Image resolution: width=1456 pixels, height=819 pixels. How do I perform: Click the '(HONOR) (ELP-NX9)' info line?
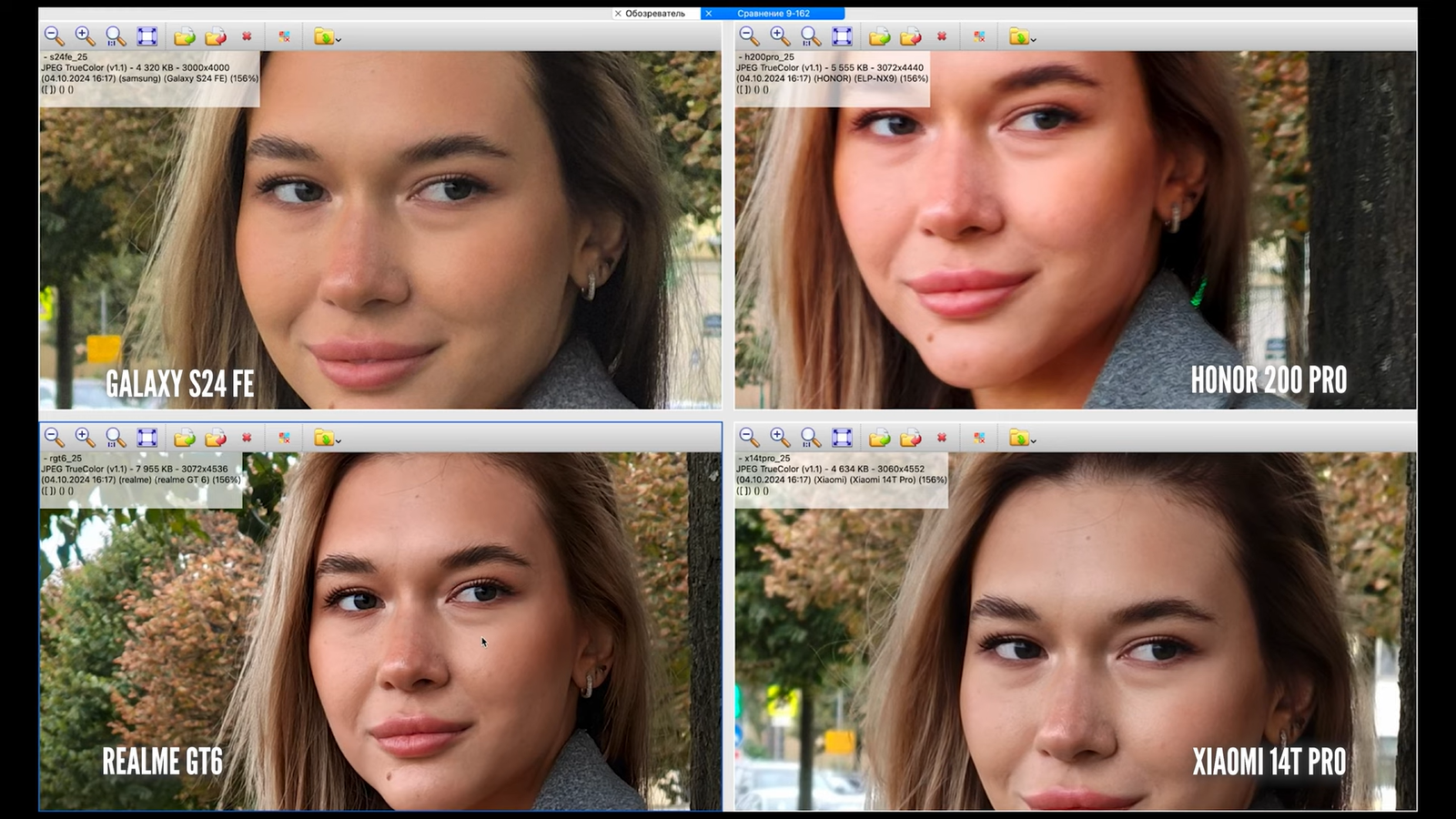pos(833,78)
